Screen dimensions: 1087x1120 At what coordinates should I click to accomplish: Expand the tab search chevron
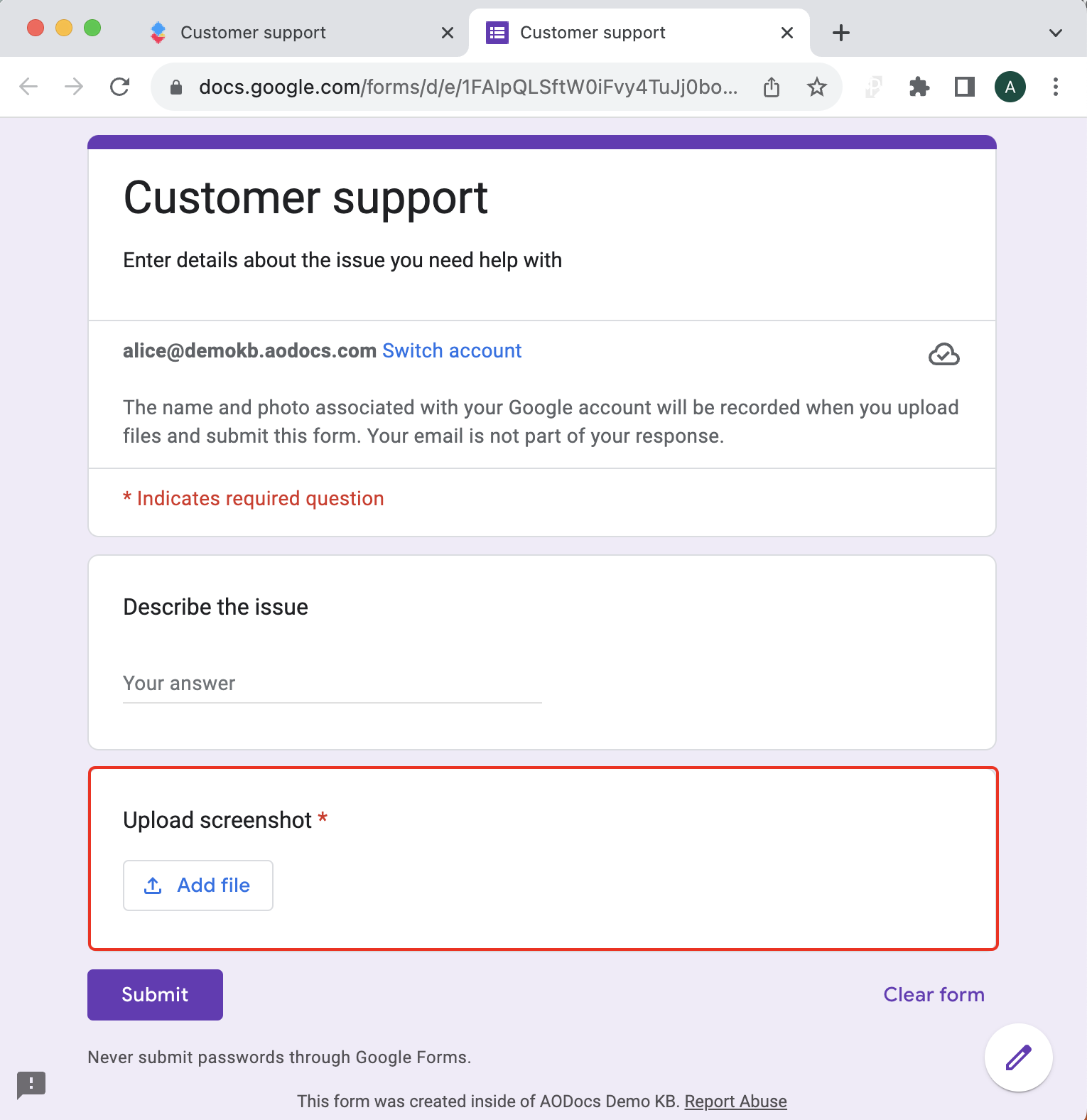[1056, 33]
